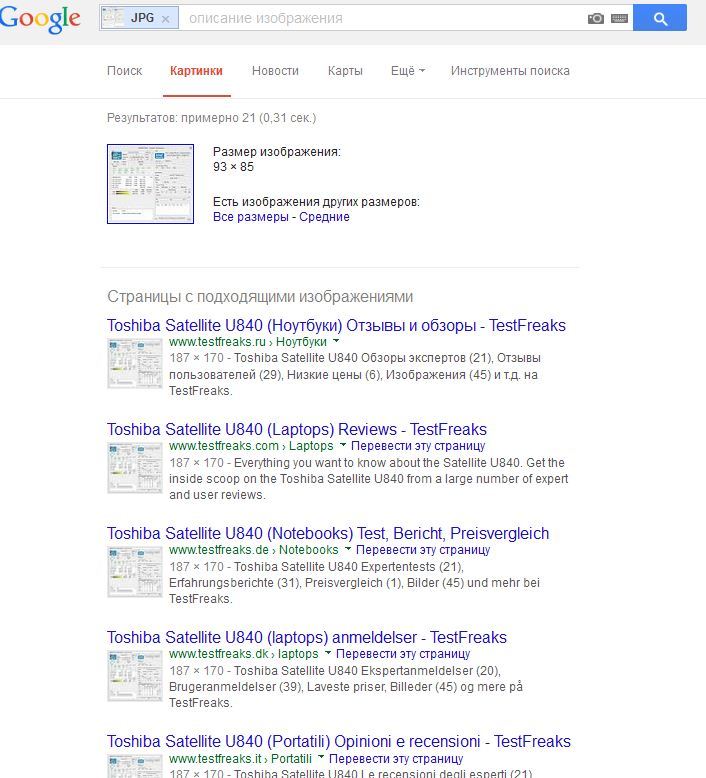Open Toshiba U840 (Portatili) Opinioni result
This screenshot has height=778, width=706.
point(339,742)
